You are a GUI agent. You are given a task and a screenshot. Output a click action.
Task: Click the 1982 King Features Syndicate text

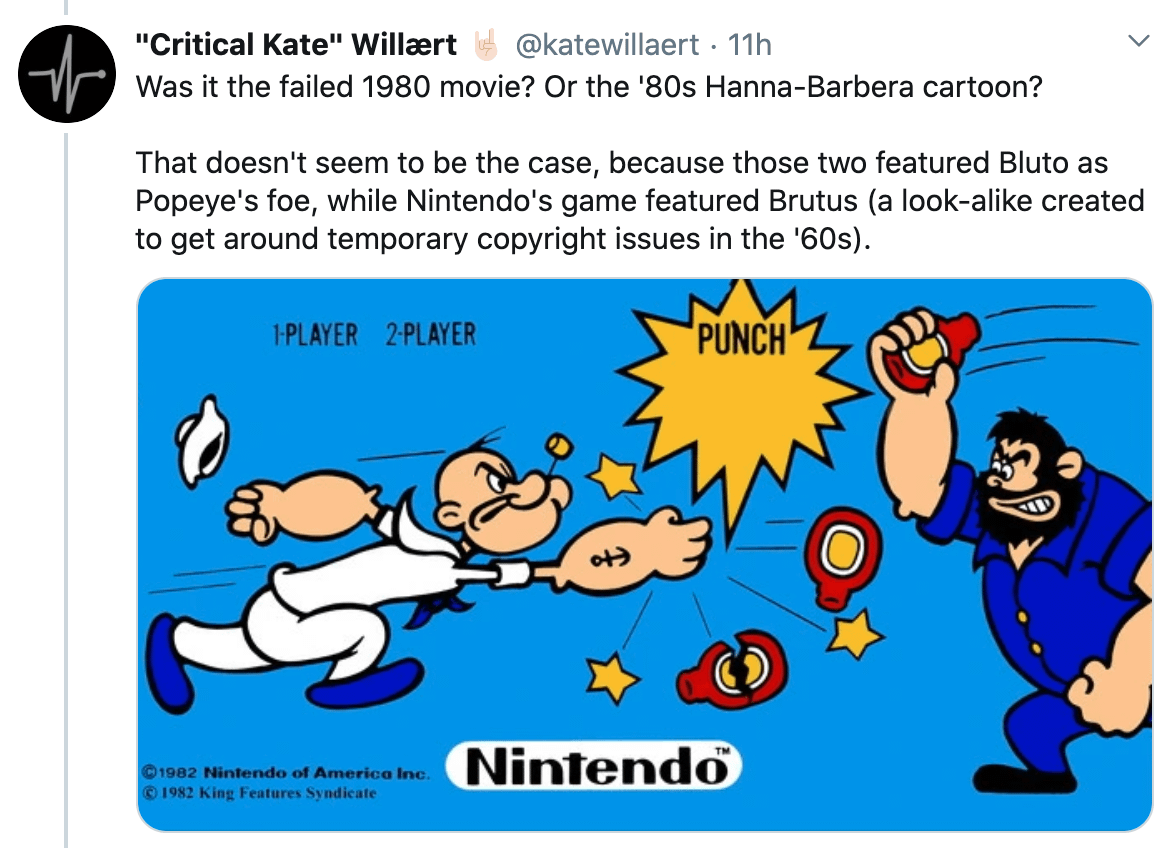coord(260,793)
